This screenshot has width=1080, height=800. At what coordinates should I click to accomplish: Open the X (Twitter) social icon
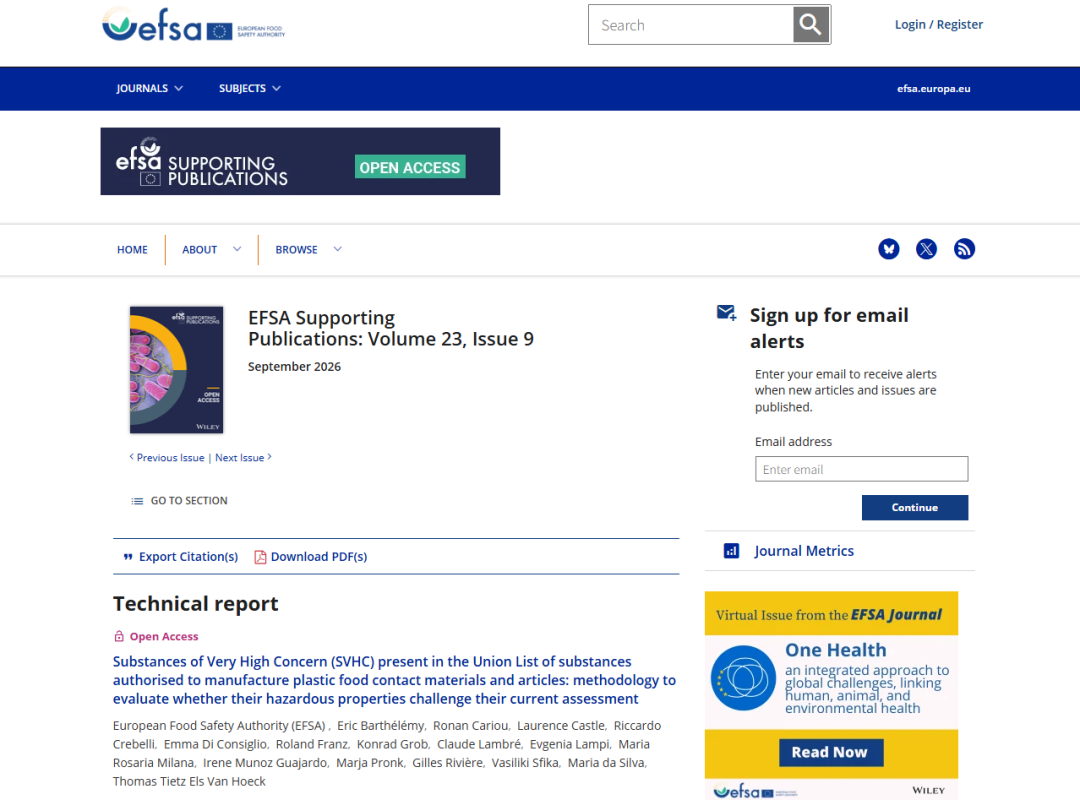926,249
